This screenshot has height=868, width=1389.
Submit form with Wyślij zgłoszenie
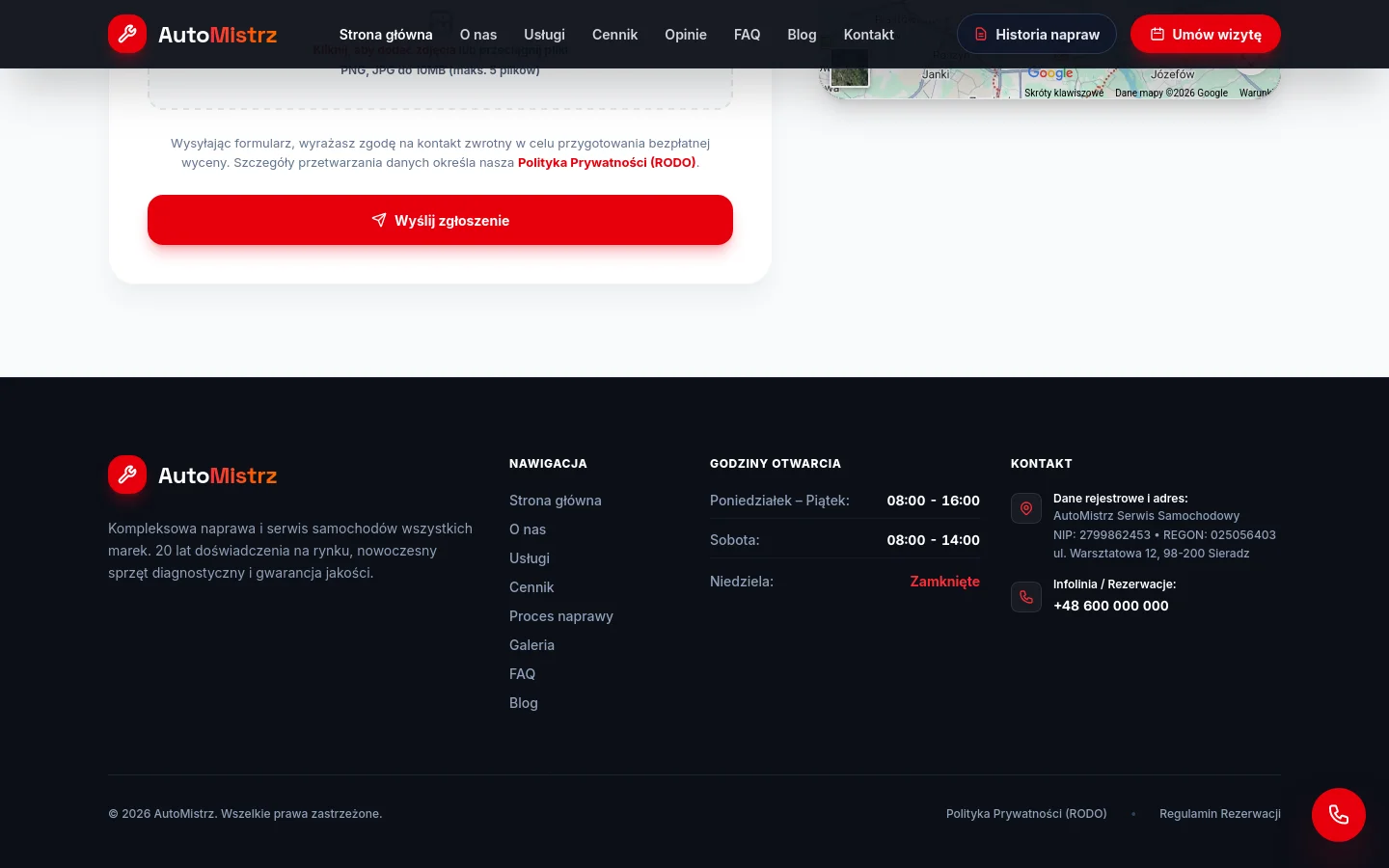point(440,220)
